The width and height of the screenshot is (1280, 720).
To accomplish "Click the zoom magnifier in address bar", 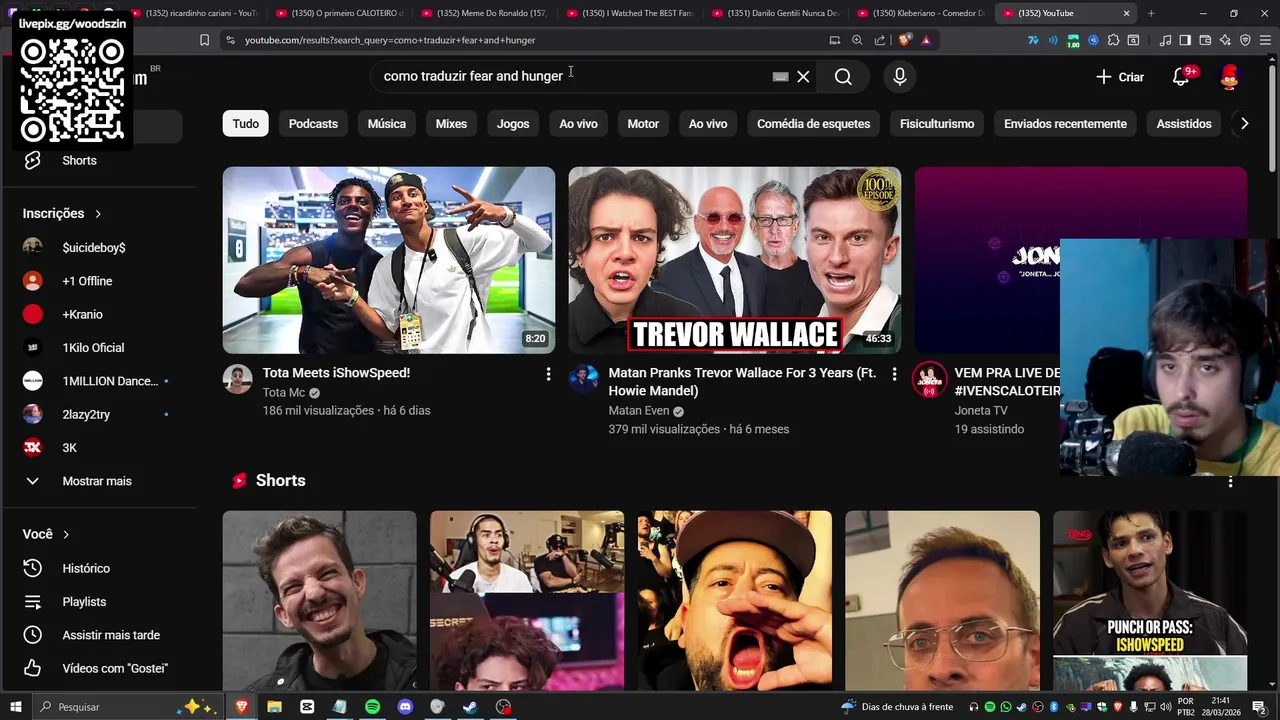I will (x=857, y=40).
